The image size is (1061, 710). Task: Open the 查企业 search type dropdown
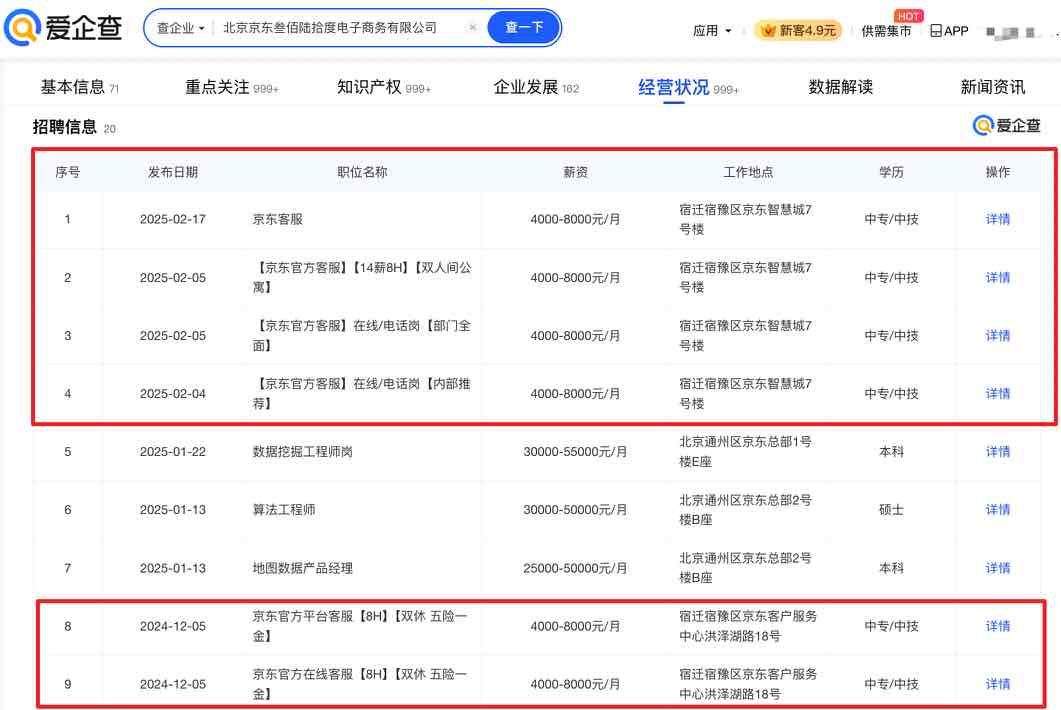(x=180, y=28)
